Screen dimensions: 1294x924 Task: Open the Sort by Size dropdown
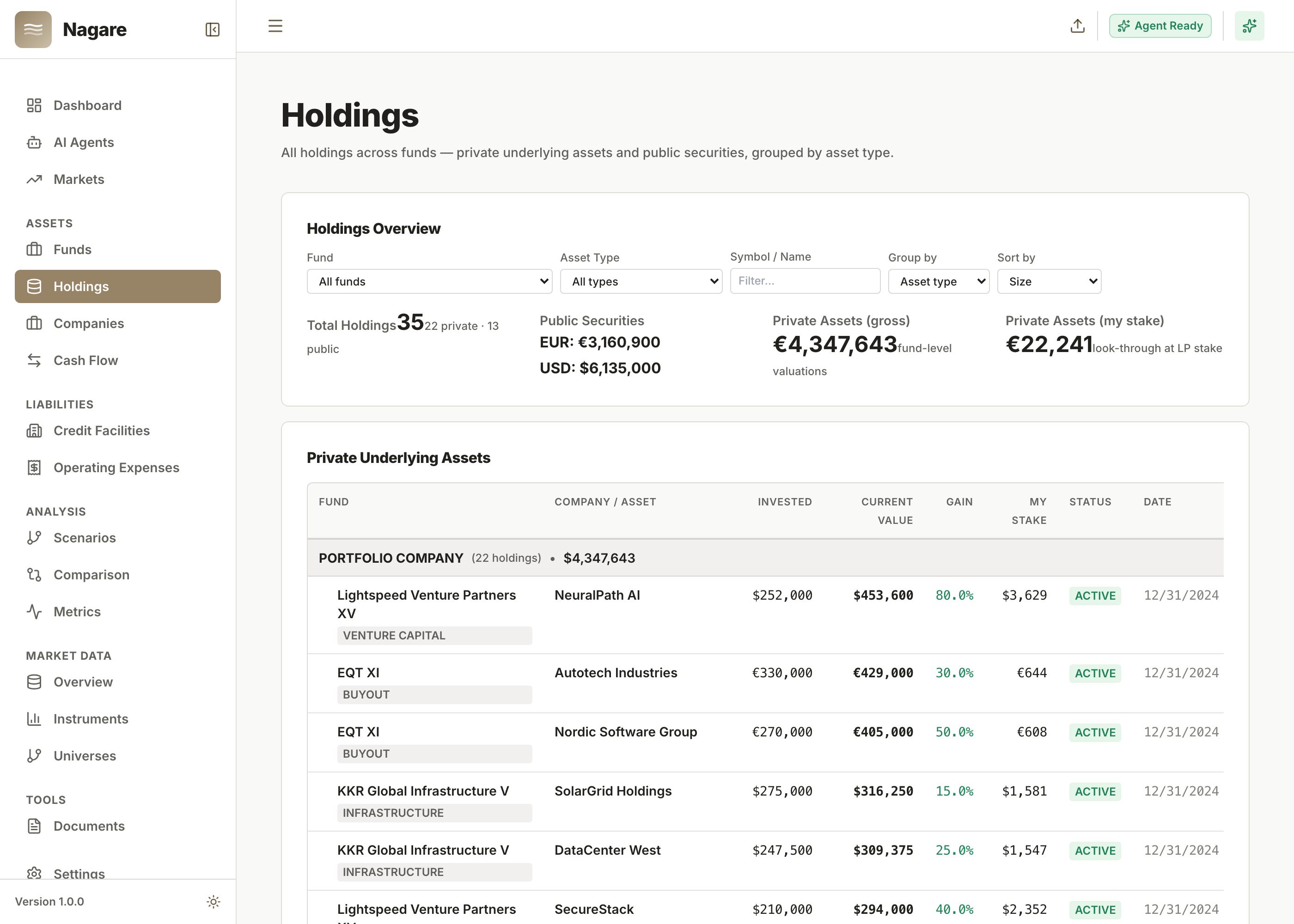click(1049, 282)
